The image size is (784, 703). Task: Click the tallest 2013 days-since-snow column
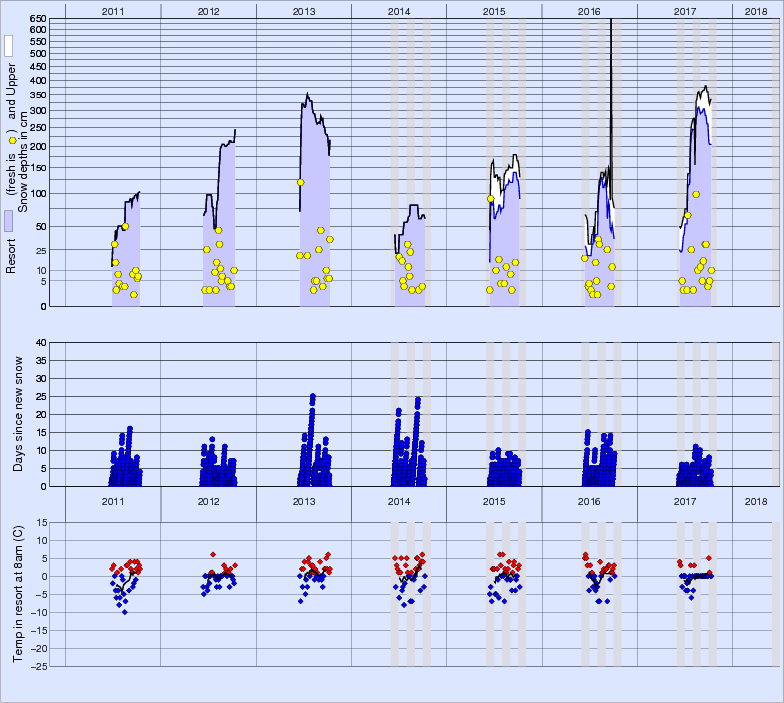(313, 397)
